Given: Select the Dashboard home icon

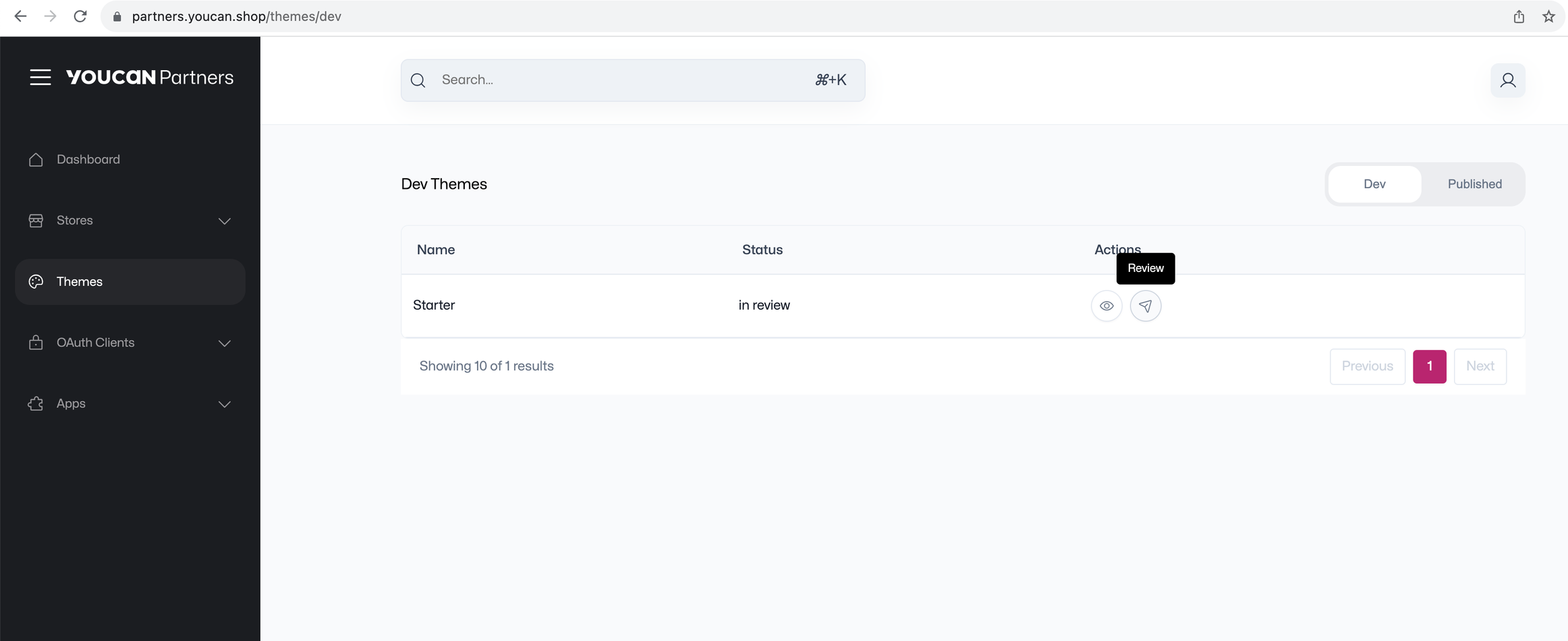Looking at the screenshot, I should [36, 159].
